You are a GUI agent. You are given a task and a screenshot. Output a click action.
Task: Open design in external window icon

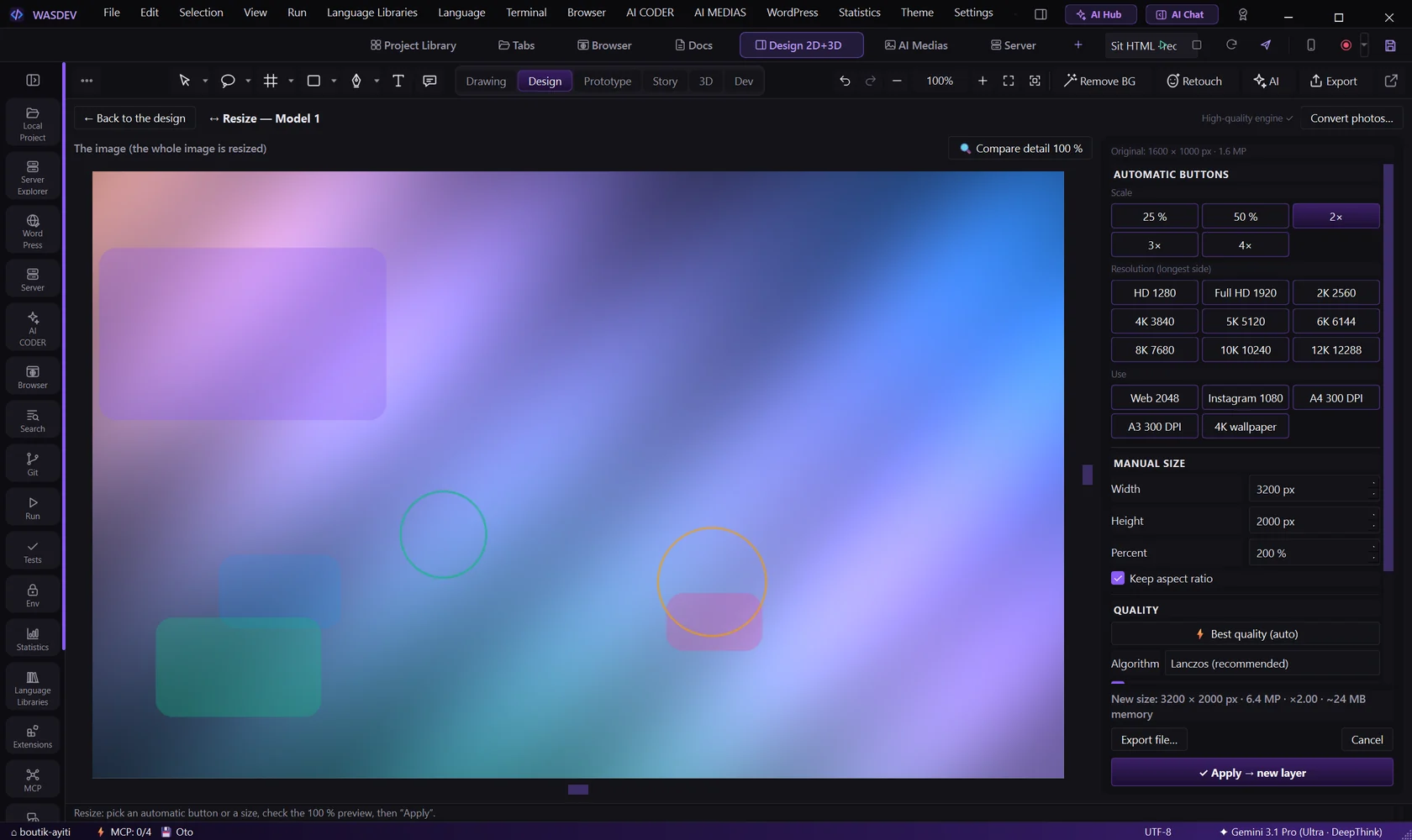pyautogui.click(x=1391, y=81)
